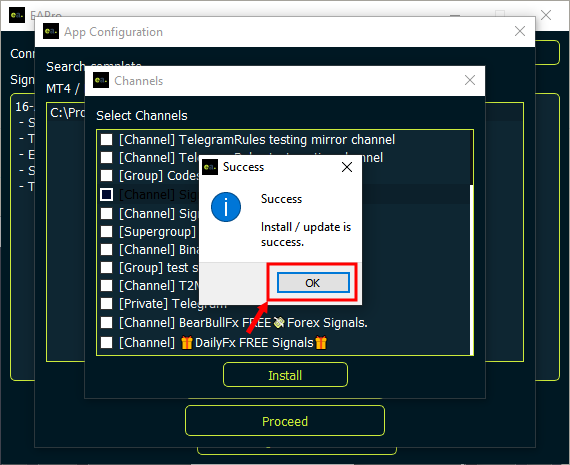Viewport: 570px width, 465px height.
Task: Check the [Channel] Bina... checkbox
Action: [107, 249]
